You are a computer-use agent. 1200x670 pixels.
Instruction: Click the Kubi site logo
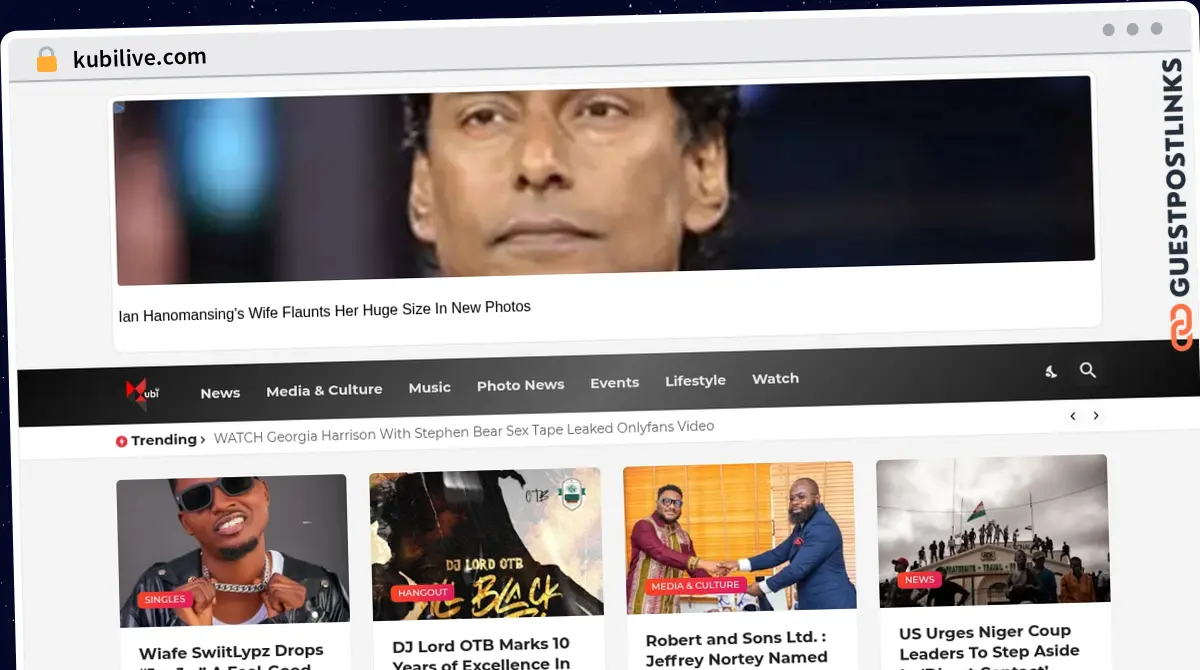pyautogui.click(x=142, y=392)
